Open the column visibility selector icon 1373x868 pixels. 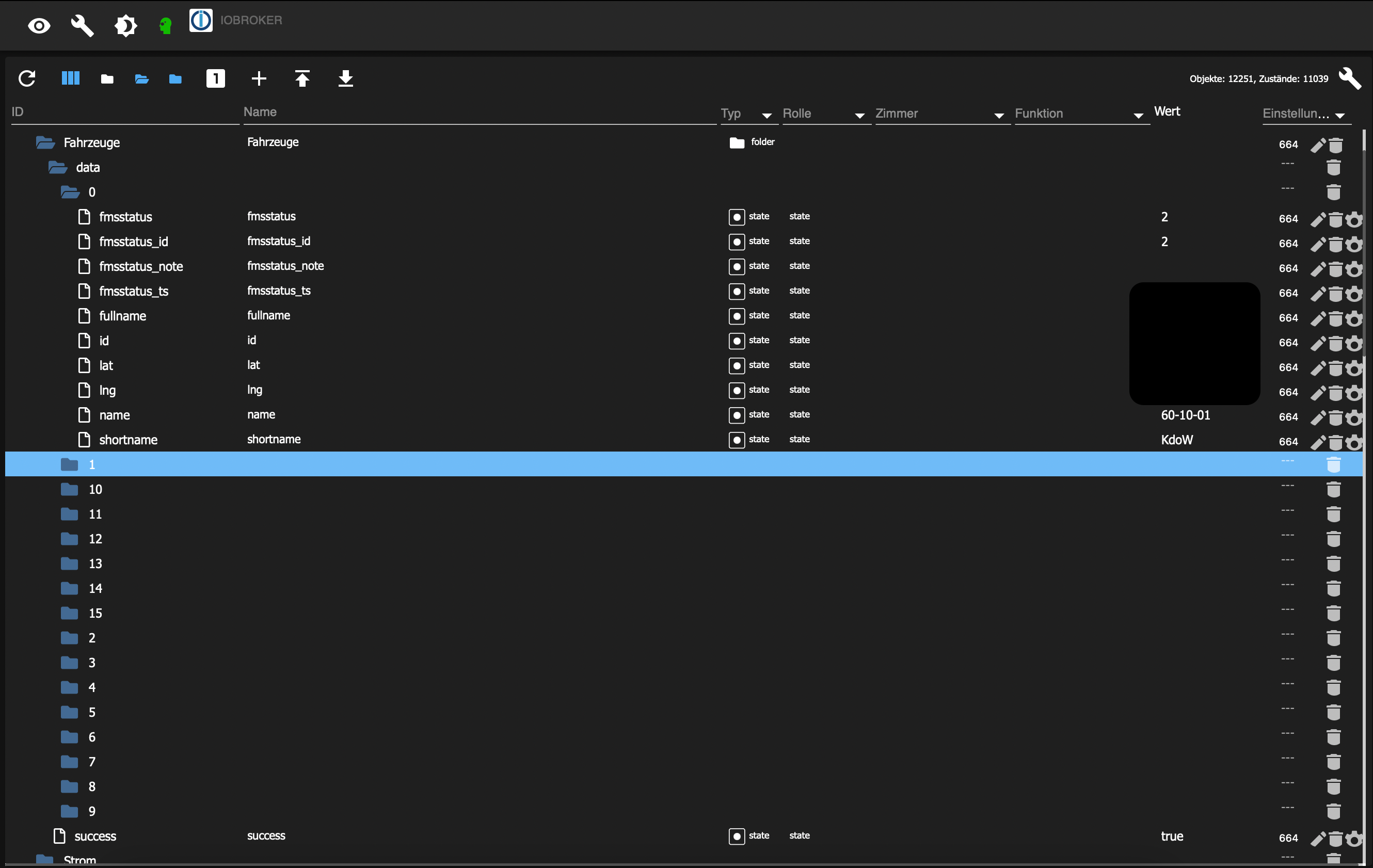(x=70, y=78)
